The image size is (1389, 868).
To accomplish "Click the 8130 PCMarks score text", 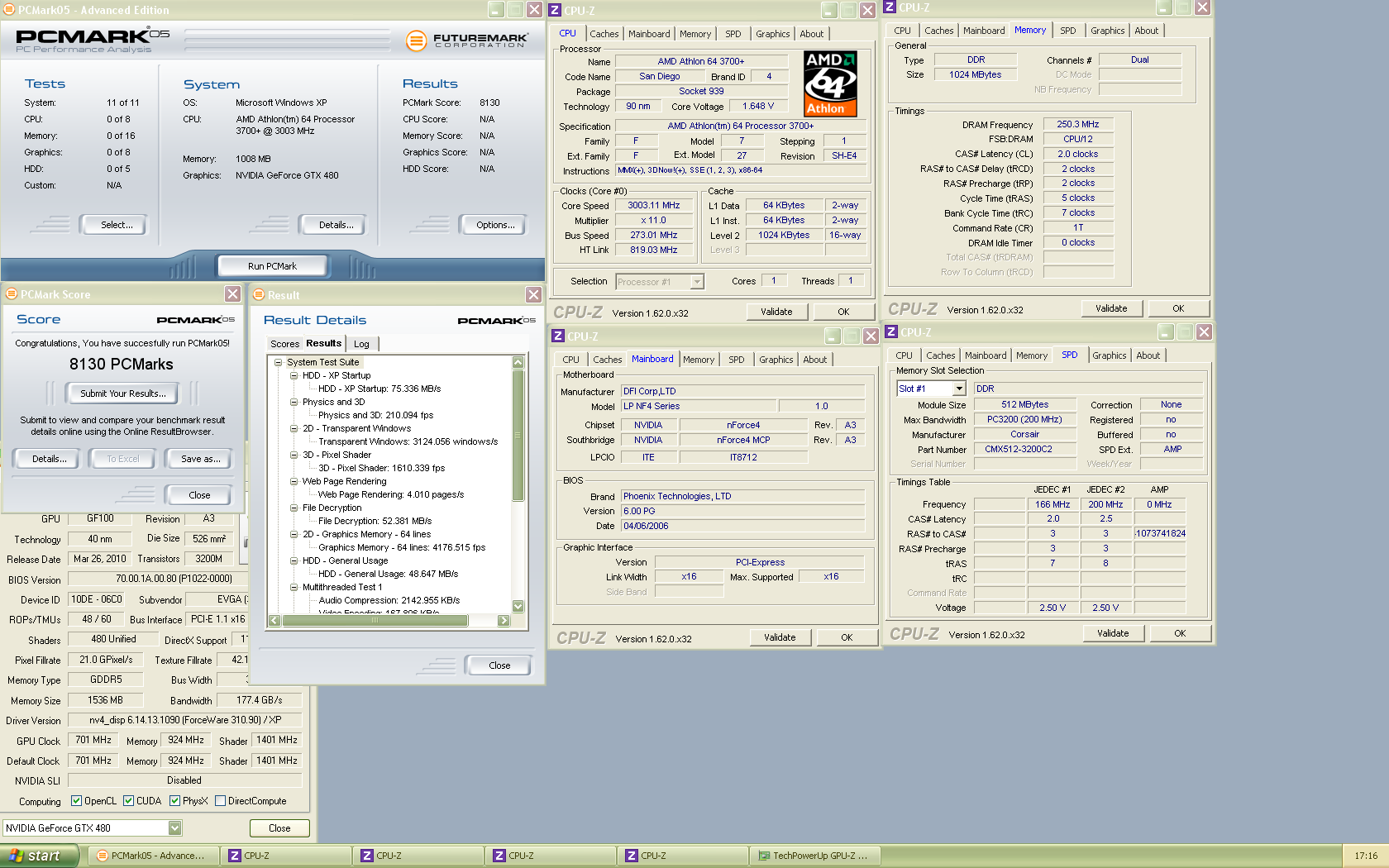I will pyautogui.click(x=122, y=365).
